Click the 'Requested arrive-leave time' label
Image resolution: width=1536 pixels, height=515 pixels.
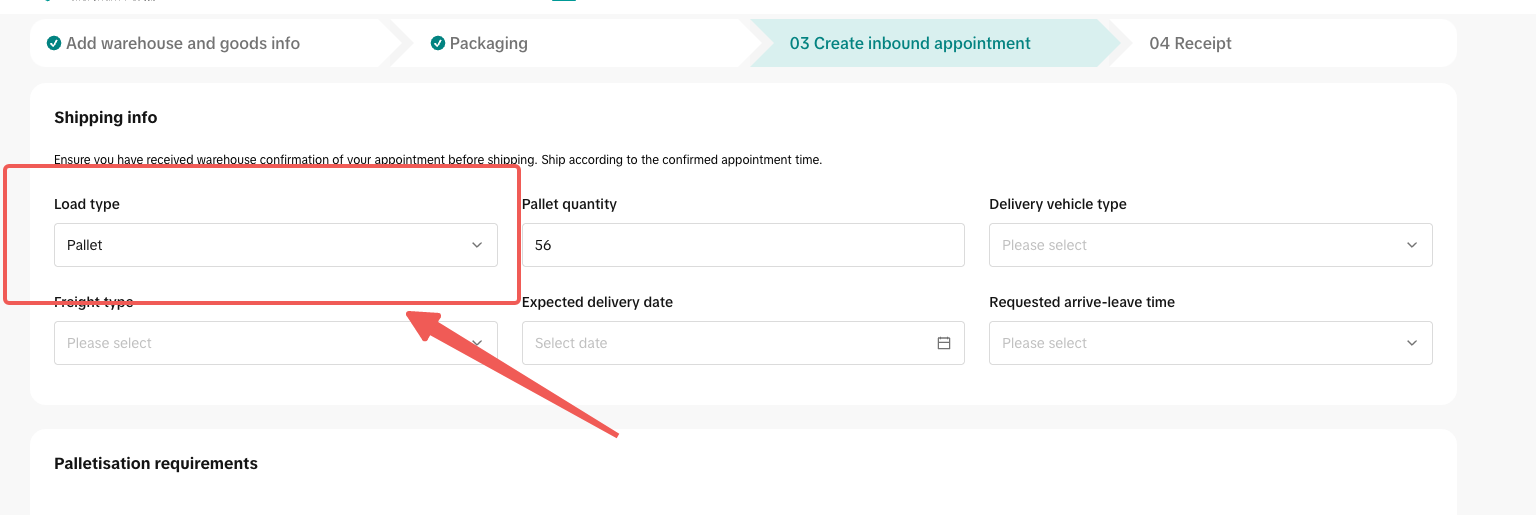1082,302
